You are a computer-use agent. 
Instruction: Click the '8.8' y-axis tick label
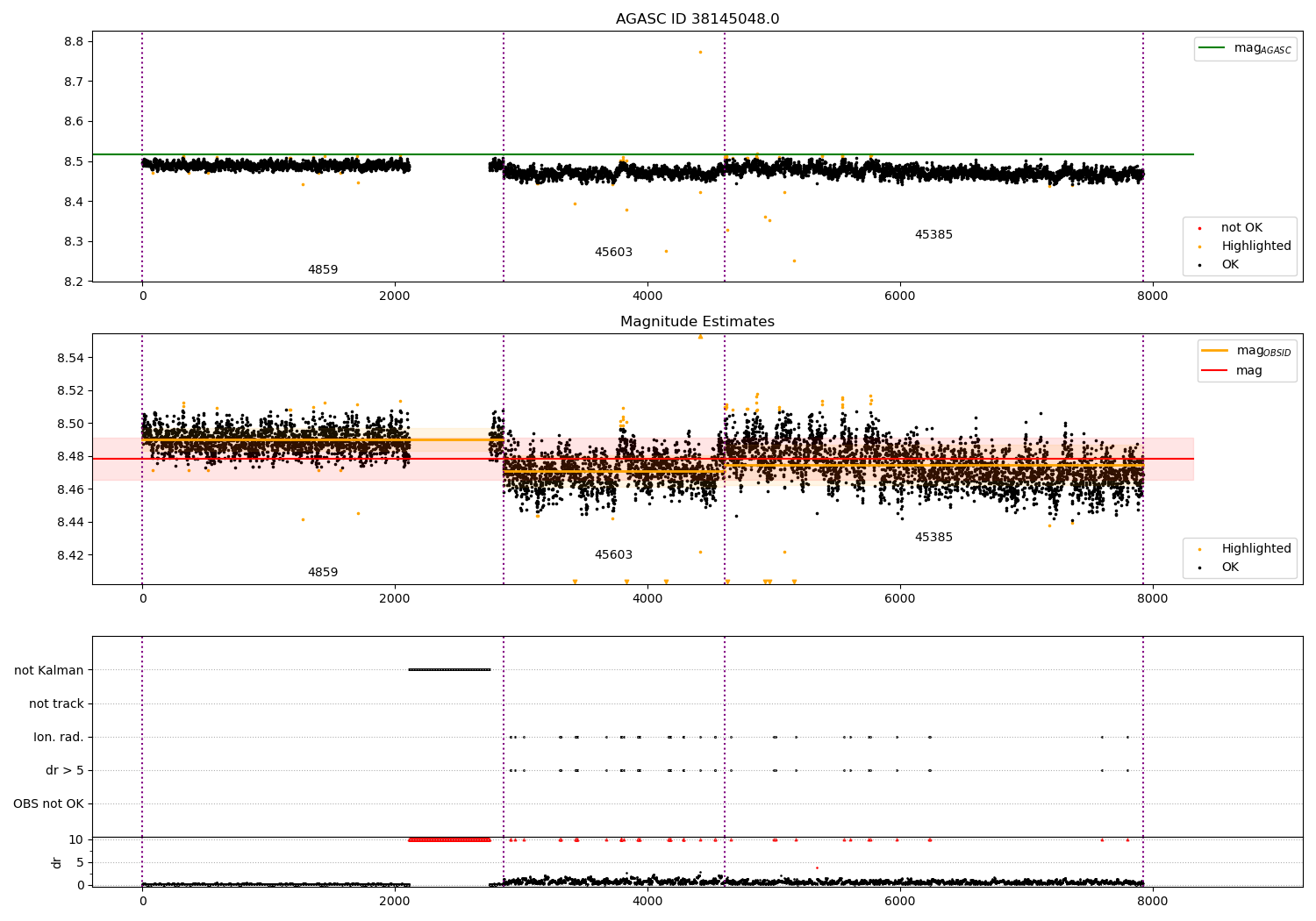click(74, 42)
